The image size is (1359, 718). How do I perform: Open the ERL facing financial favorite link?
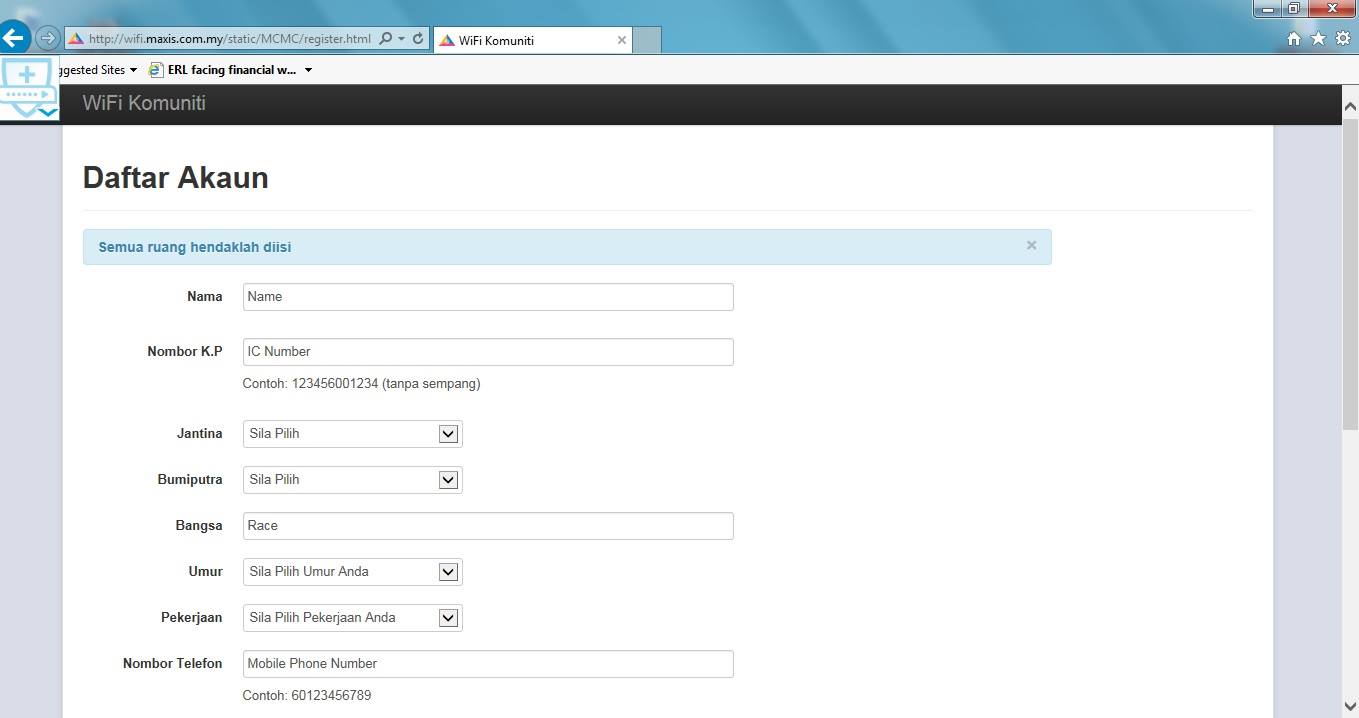point(223,70)
